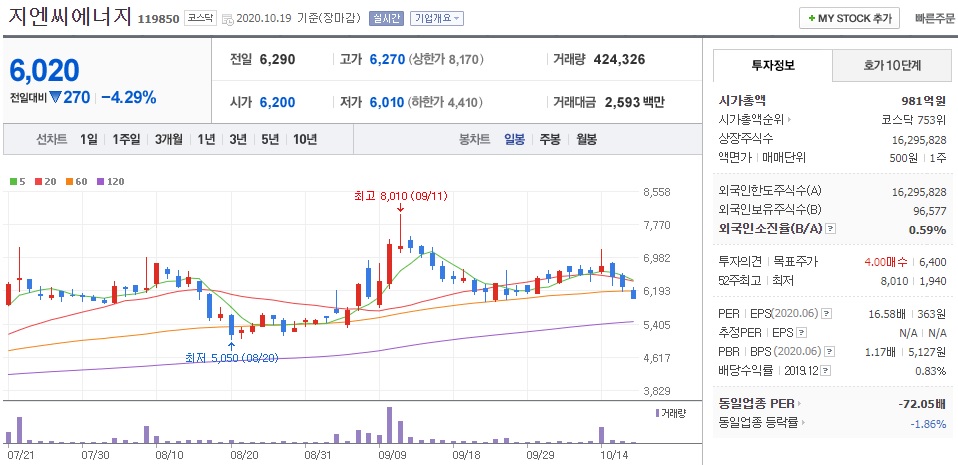Image resolution: width=958 pixels, height=465 pixels.
Task: Select the 1일 line chart period
Action: click(x=89, y=139)
